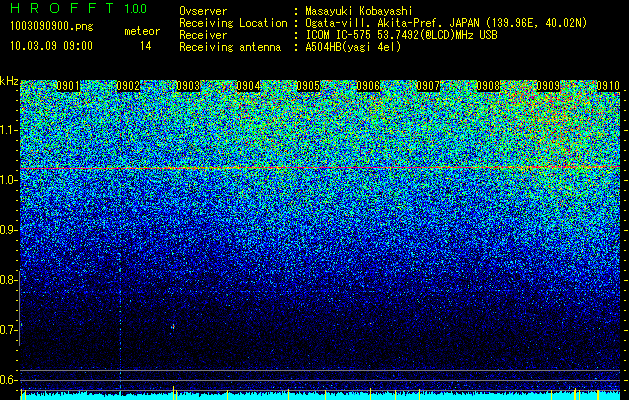Click the 0909 time marker
The height and width of the screenshot is (400, 629).
(548, 86)
